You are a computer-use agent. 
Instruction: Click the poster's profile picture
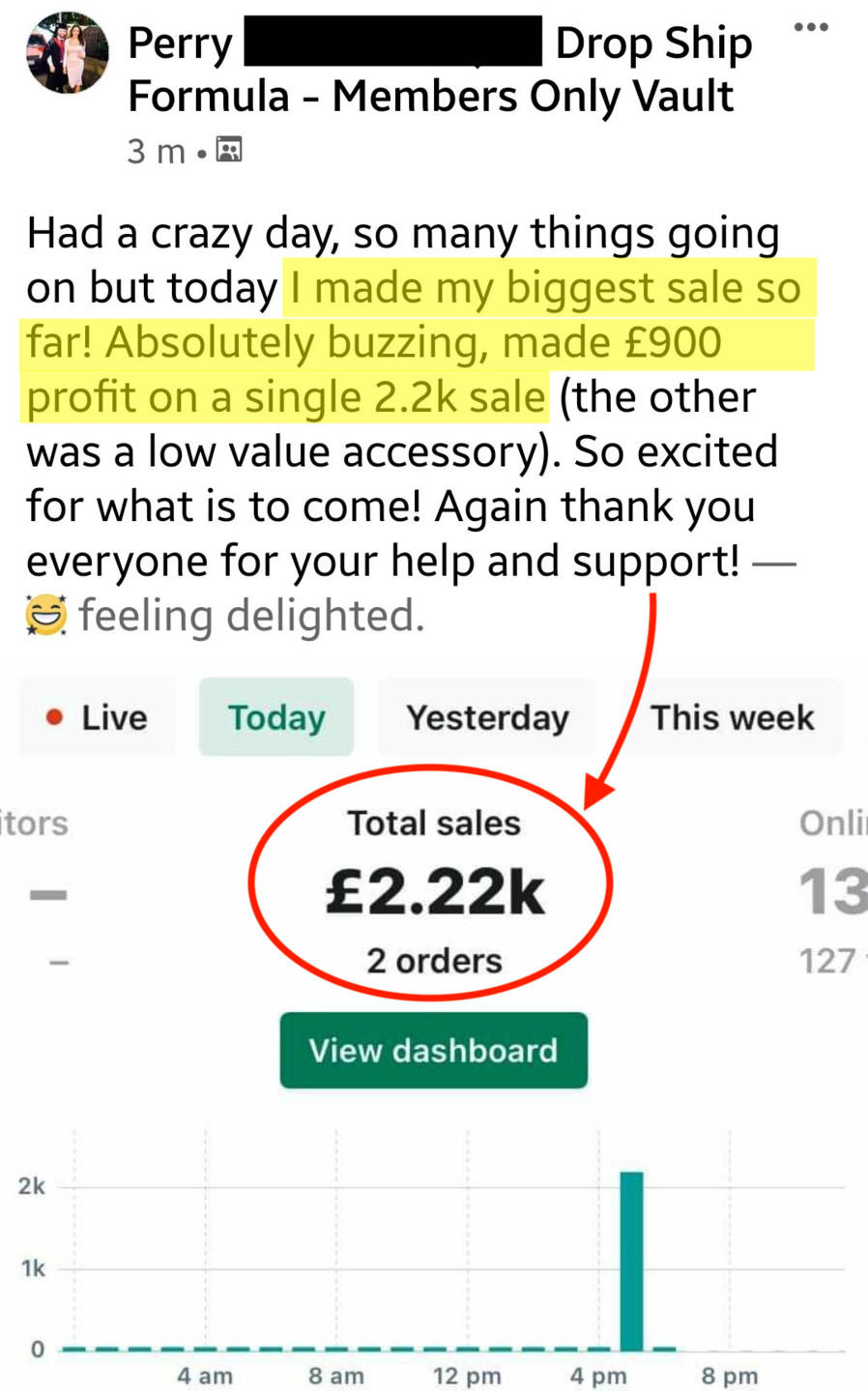(x=67, y=54)
